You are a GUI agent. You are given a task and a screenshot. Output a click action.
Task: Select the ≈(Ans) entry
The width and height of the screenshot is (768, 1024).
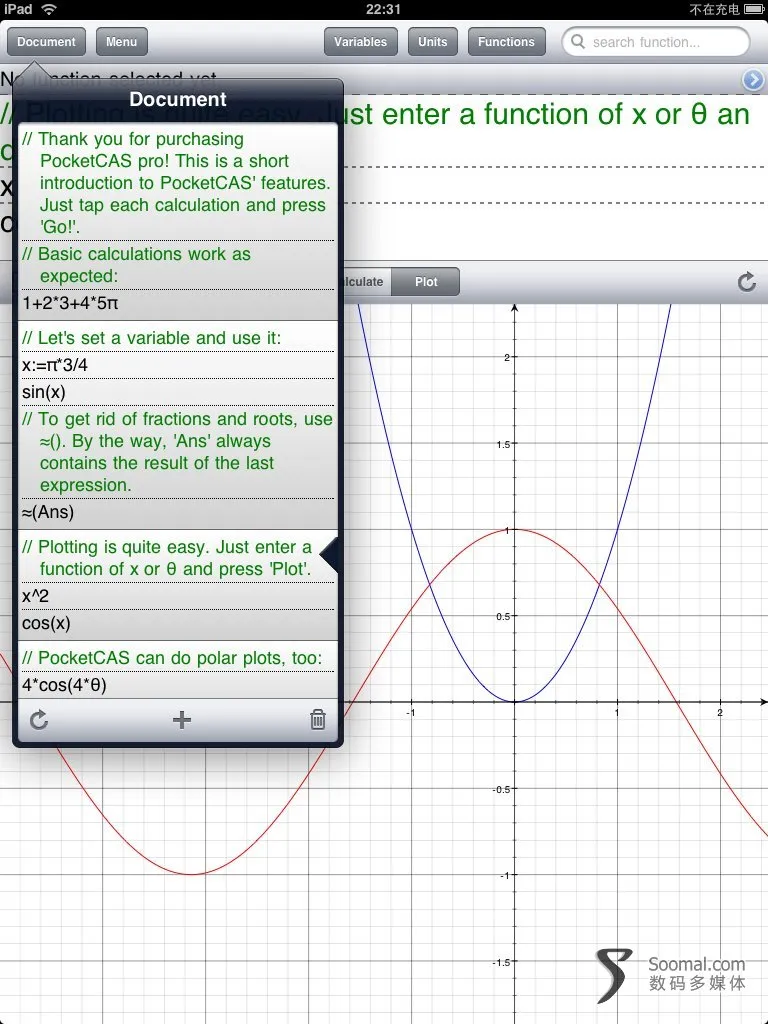178,513
